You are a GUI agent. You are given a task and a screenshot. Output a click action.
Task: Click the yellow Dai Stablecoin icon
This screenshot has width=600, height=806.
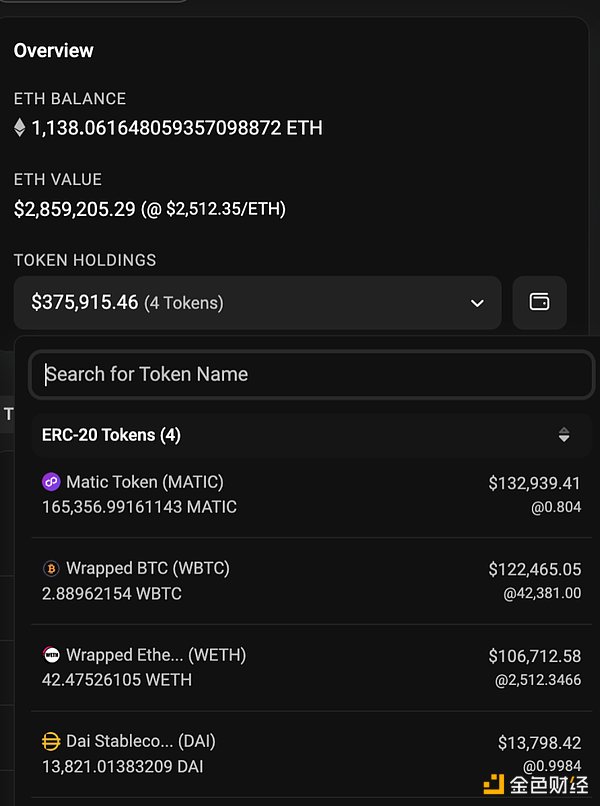click(x=51, y=741)
